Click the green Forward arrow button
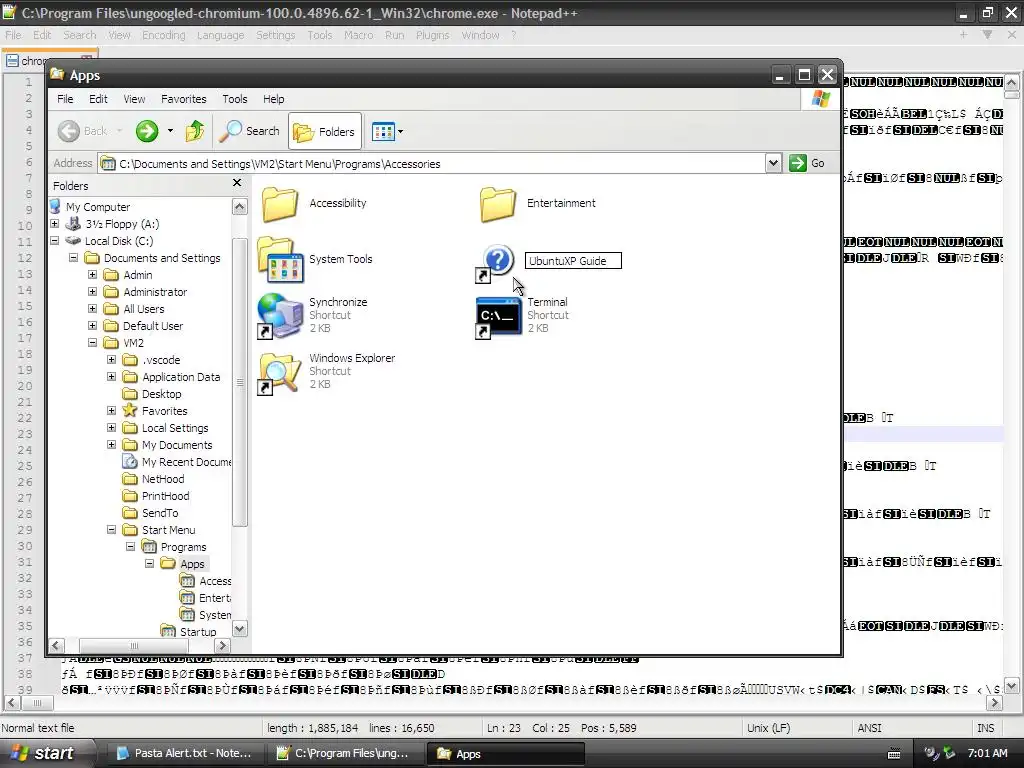The image size is (1024, 768). coord(147,131)
